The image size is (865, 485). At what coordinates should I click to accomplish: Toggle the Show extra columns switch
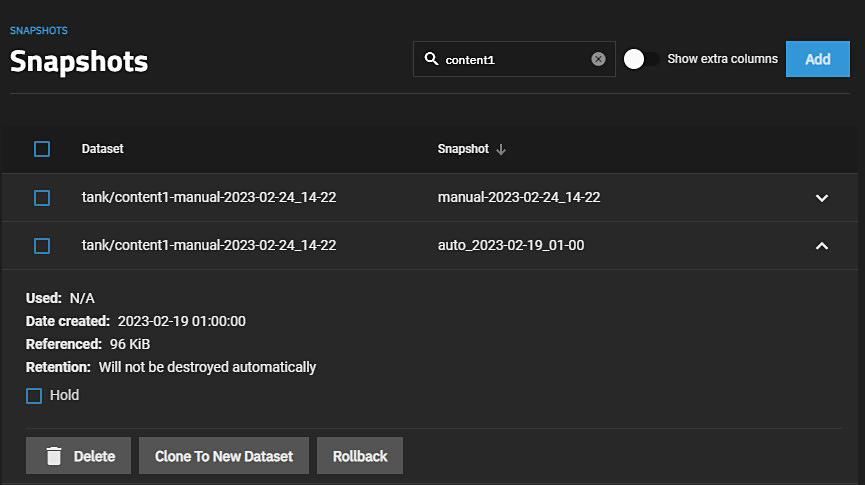641,59
